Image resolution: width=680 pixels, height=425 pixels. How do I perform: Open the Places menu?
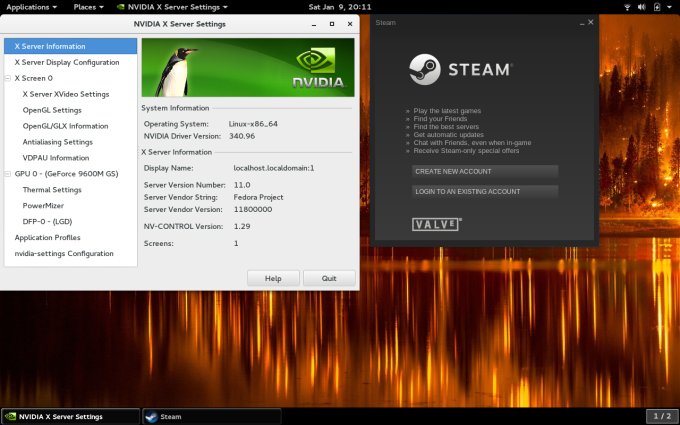tap(88, 7)
